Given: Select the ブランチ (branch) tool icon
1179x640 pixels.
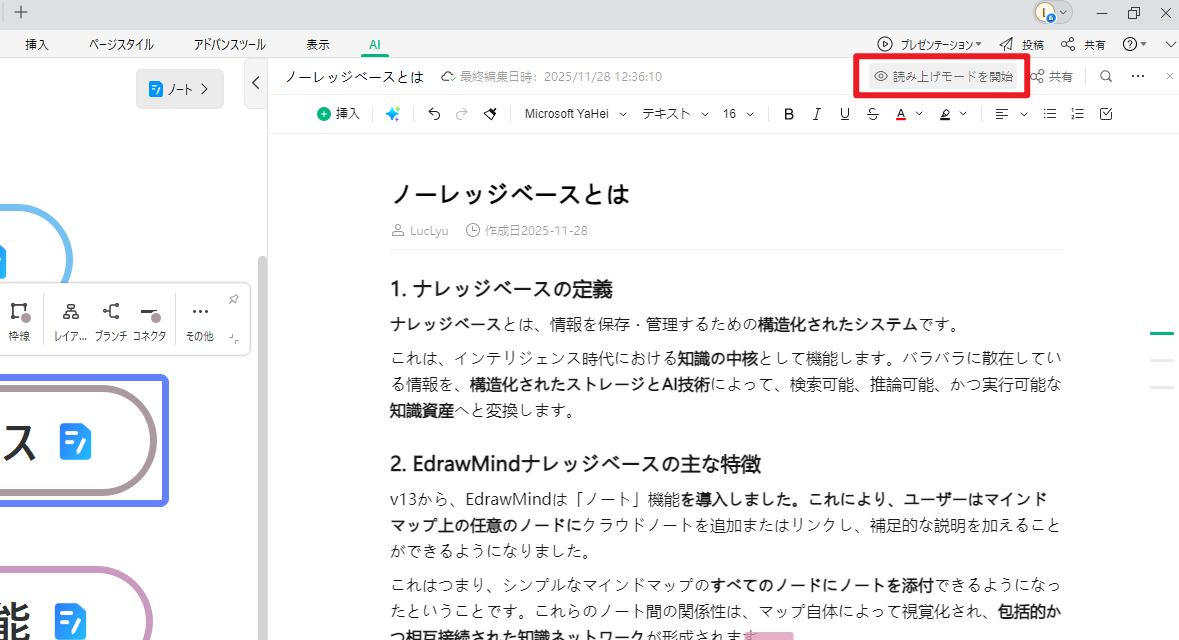Looking at the screenshot, I should [111, 312].
